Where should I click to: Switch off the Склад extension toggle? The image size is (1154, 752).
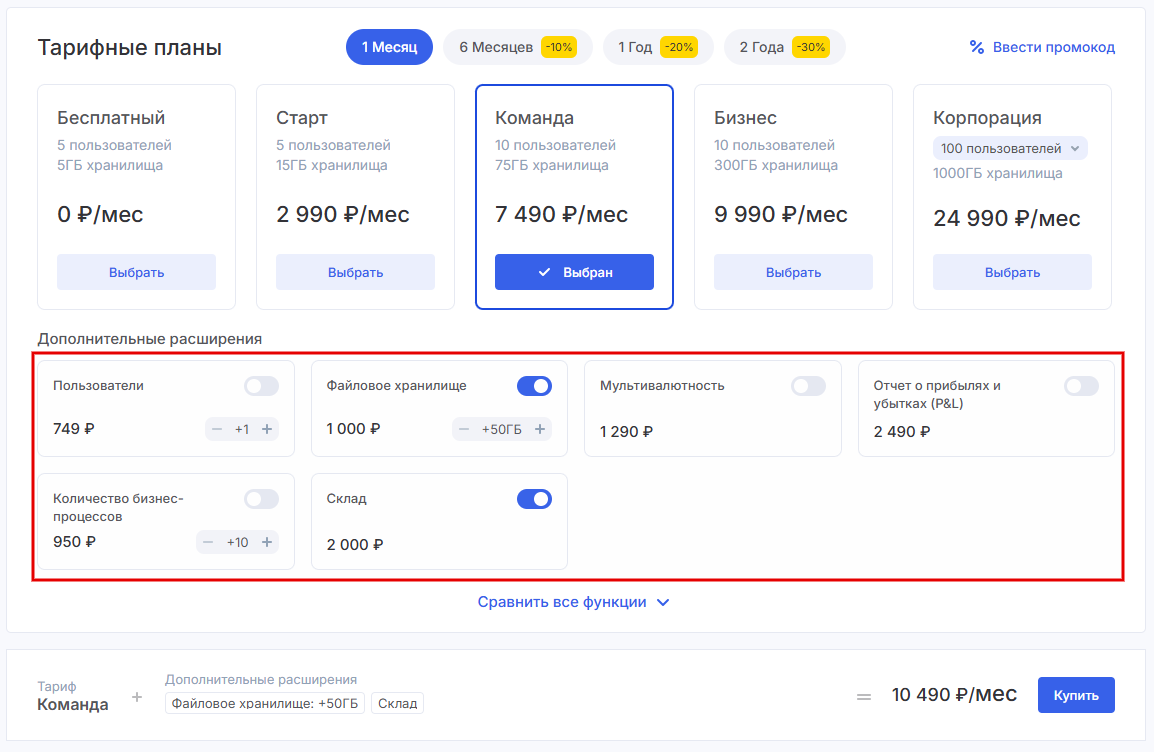pyautogui.click(x=534, y=499)
